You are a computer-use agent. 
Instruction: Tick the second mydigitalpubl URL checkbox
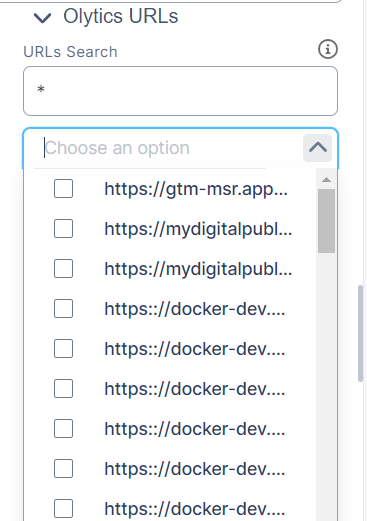click(x=63, y=268)
